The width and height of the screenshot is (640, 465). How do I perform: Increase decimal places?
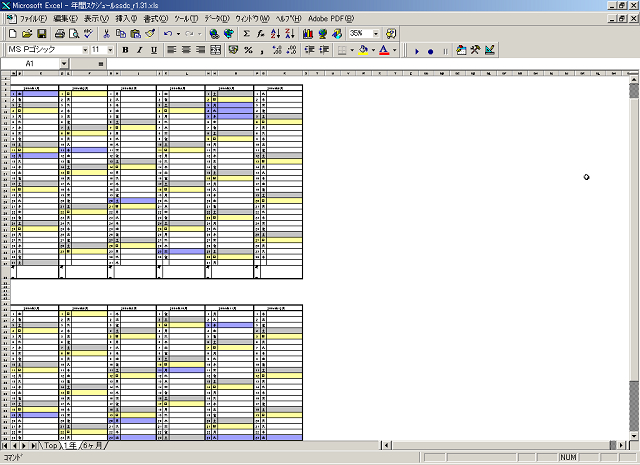277,50
